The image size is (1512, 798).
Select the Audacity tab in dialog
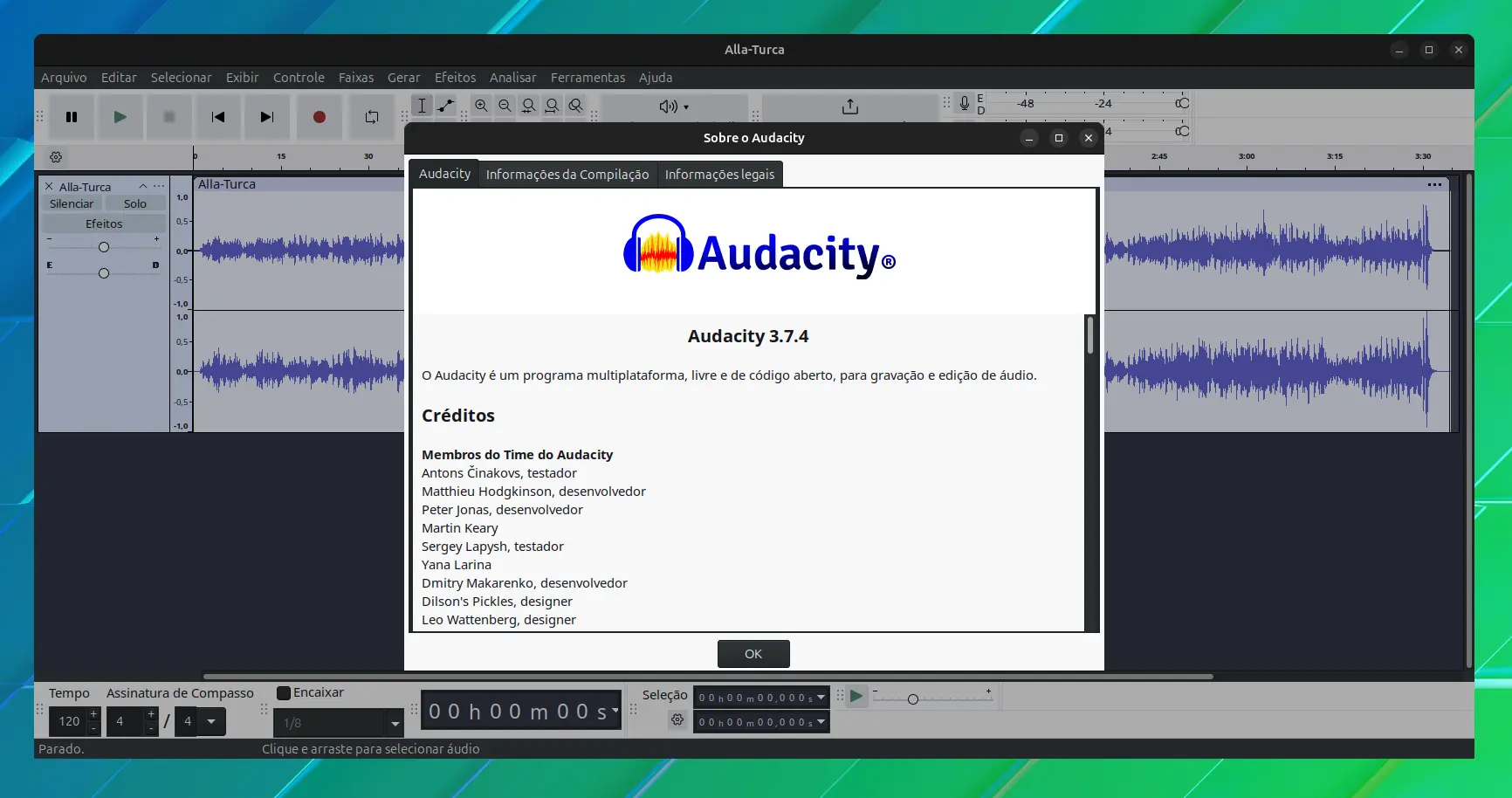coord(444,173)
